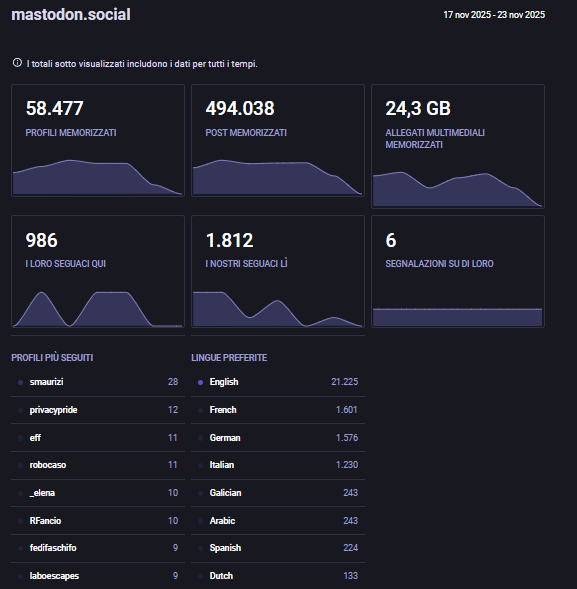Click the Dutch language row
577x589 pixels.
pos(278,576)
